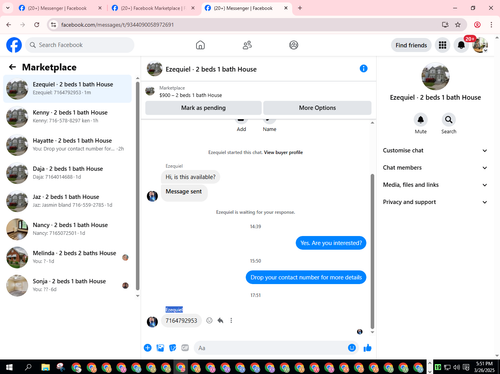
Task: Bookmark this page with star icon
Action: tap(458, 25)
